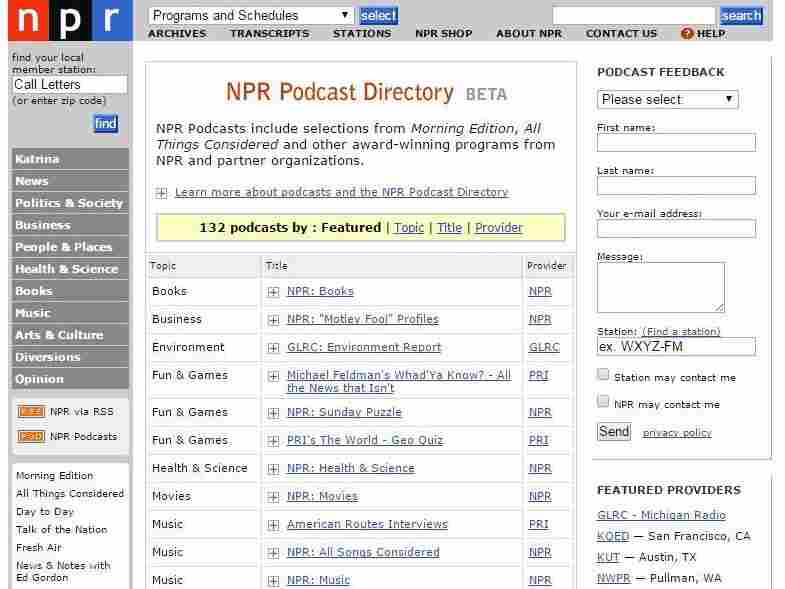Viewport: 785px width, 589px height.
Task: Expand the American Routes Interviews plus icon
Action: [x=273, y=525]
